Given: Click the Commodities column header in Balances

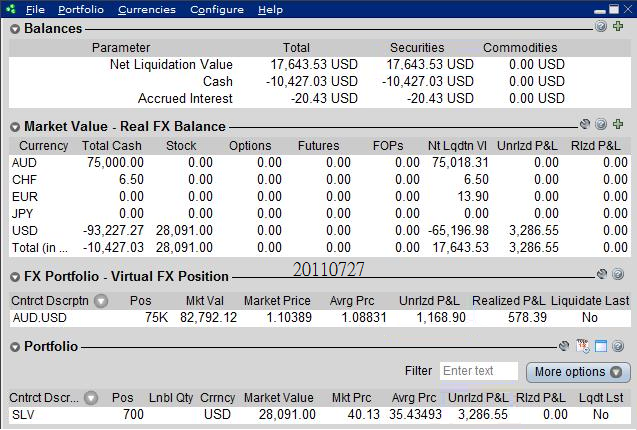Looking at the screenshot, I should 520,48.
